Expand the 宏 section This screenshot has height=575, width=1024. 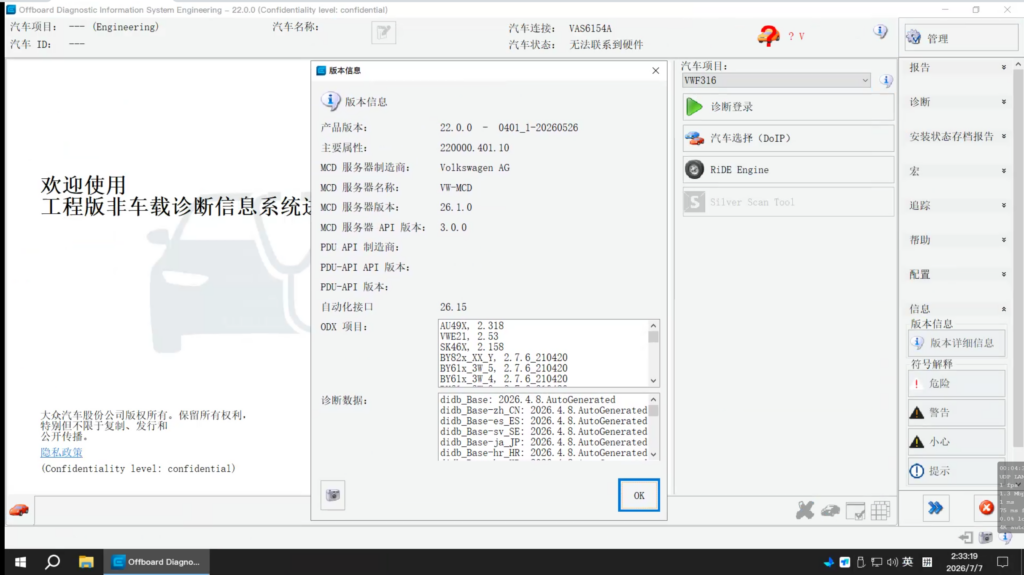tap(957, 171)
